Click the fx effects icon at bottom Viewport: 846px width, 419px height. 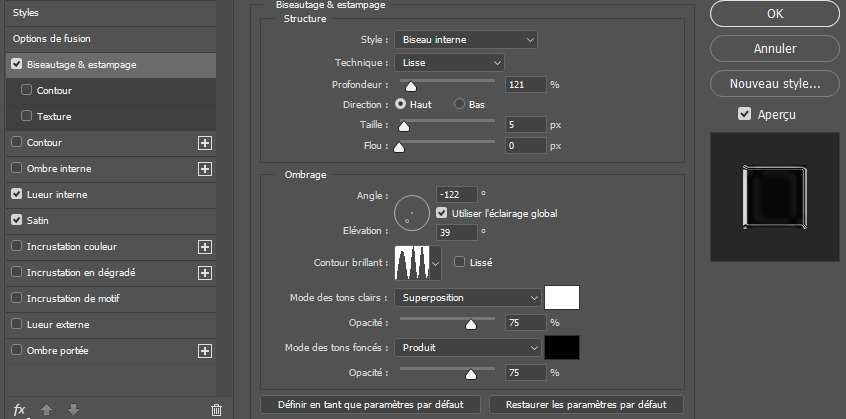[x=19, y=409]
